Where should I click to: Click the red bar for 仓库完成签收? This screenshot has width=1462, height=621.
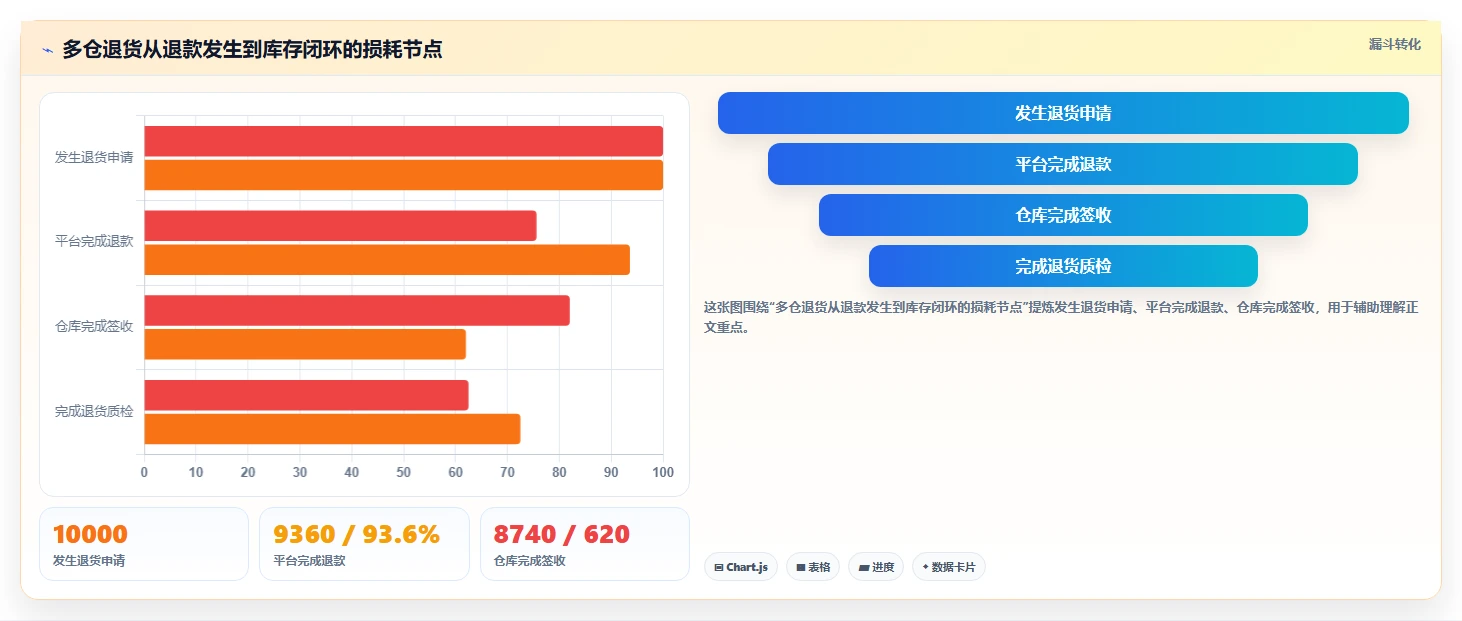357,310
